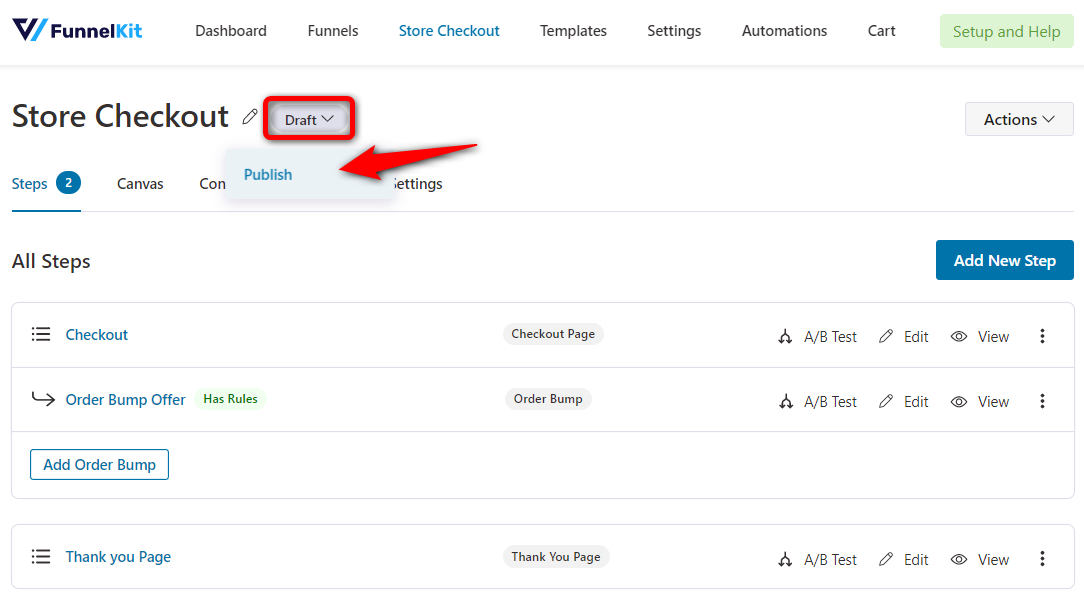
Task: Click the drag handle icon for Thank you Page
Action: tap(41, 557)
